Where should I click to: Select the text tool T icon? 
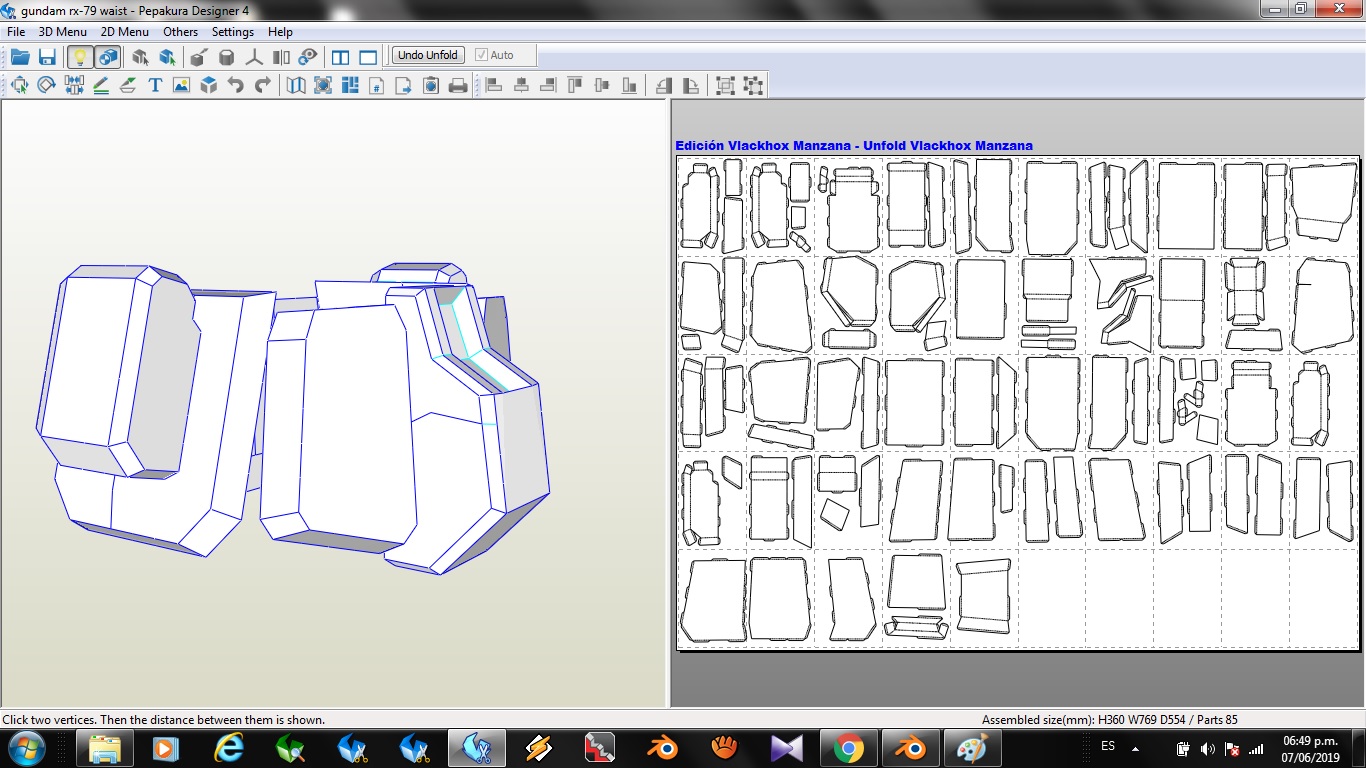(x=155, y=85)
